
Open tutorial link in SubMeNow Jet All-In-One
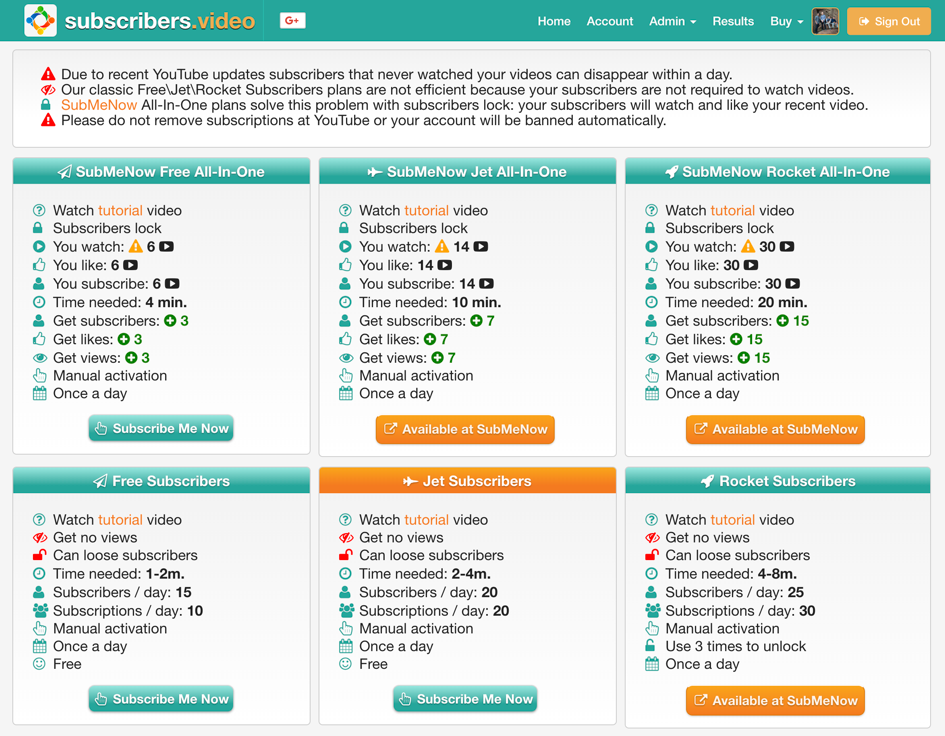tap(427, 210)
